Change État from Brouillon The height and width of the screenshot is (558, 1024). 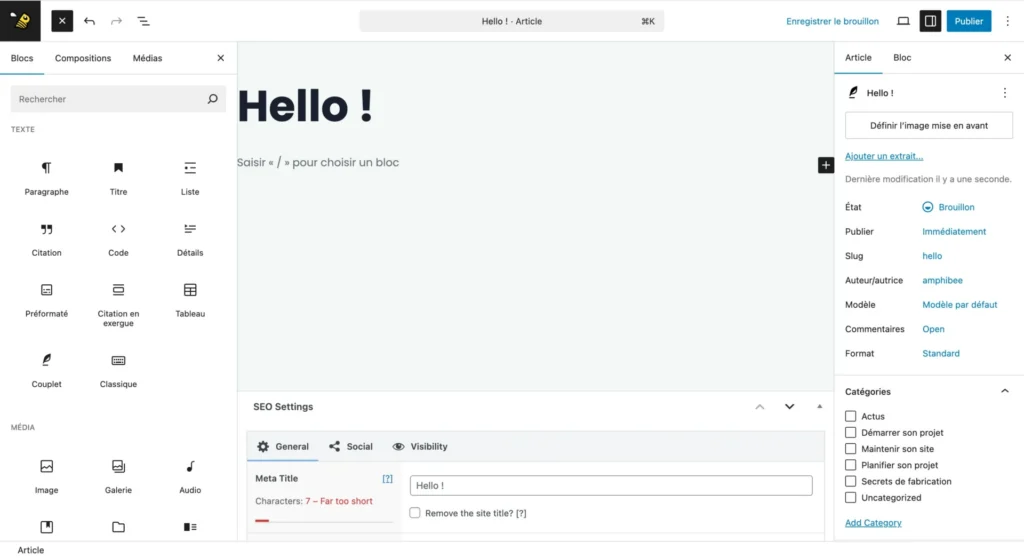point(948,207)
